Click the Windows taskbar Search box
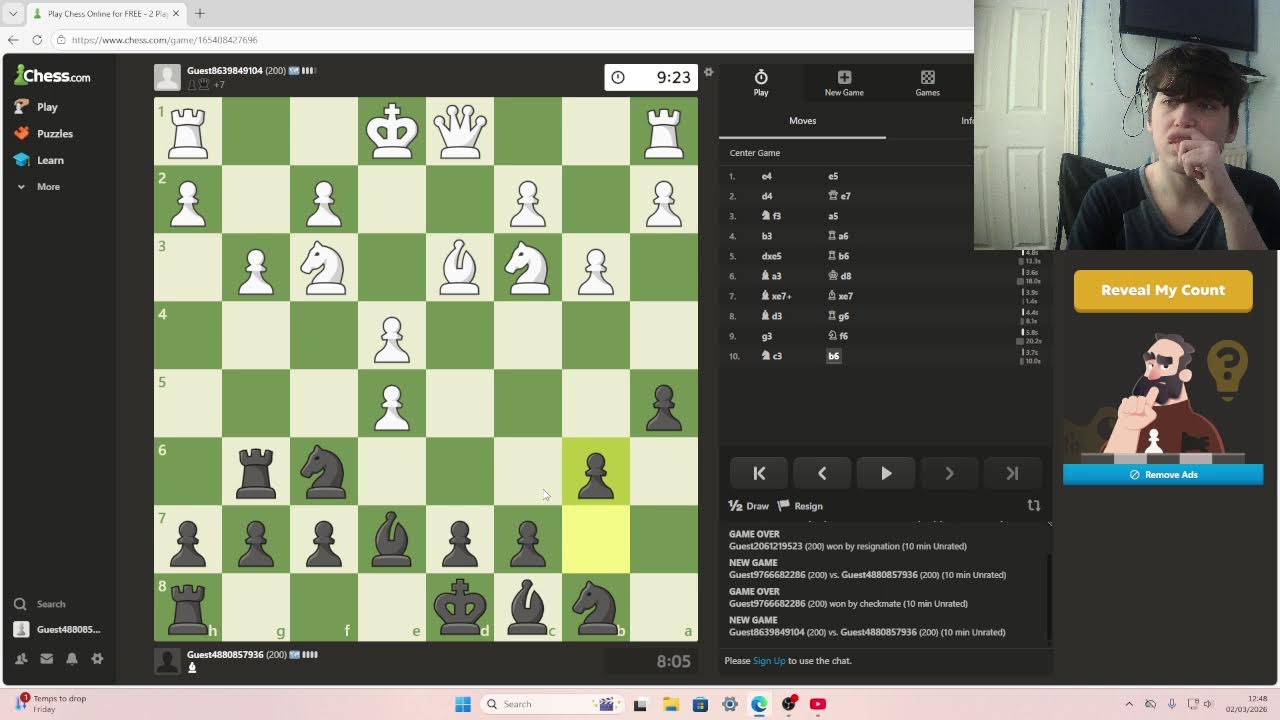 pyautogui.click(x=552, y=704)
